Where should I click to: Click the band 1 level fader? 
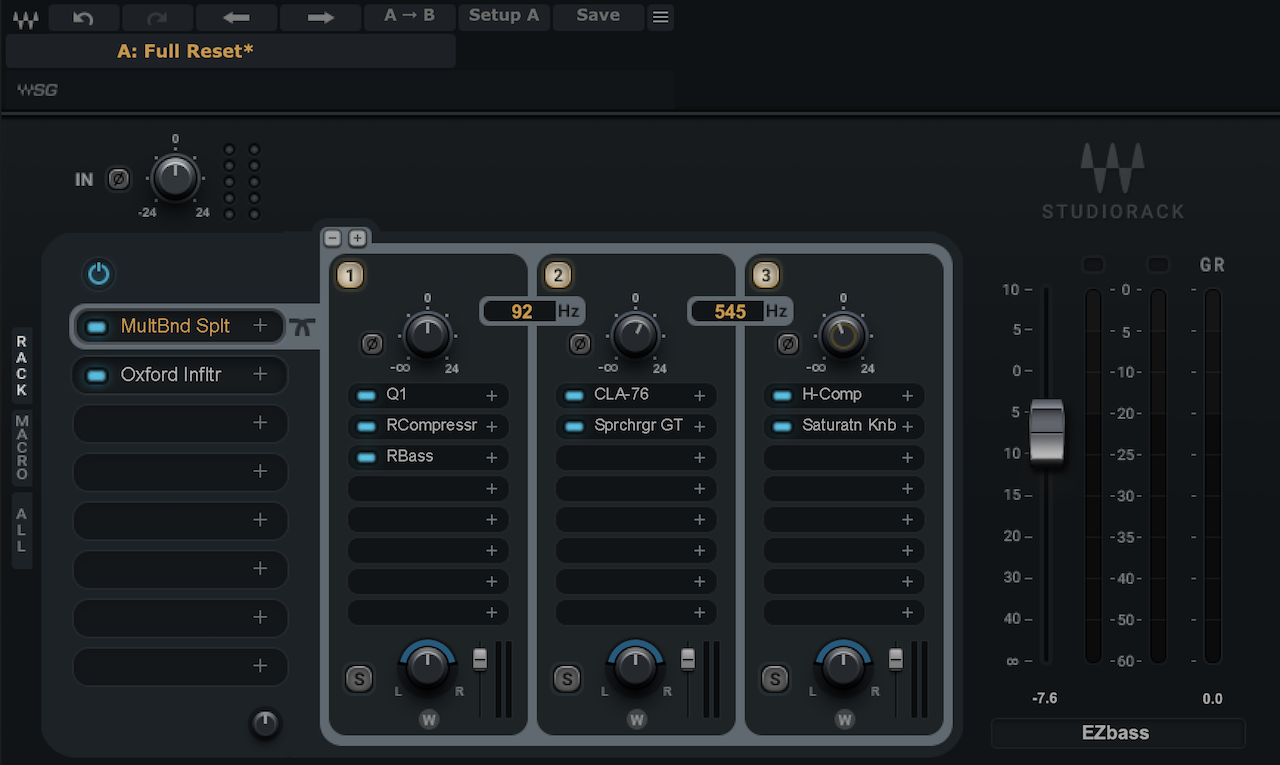(x=480, y=659)
